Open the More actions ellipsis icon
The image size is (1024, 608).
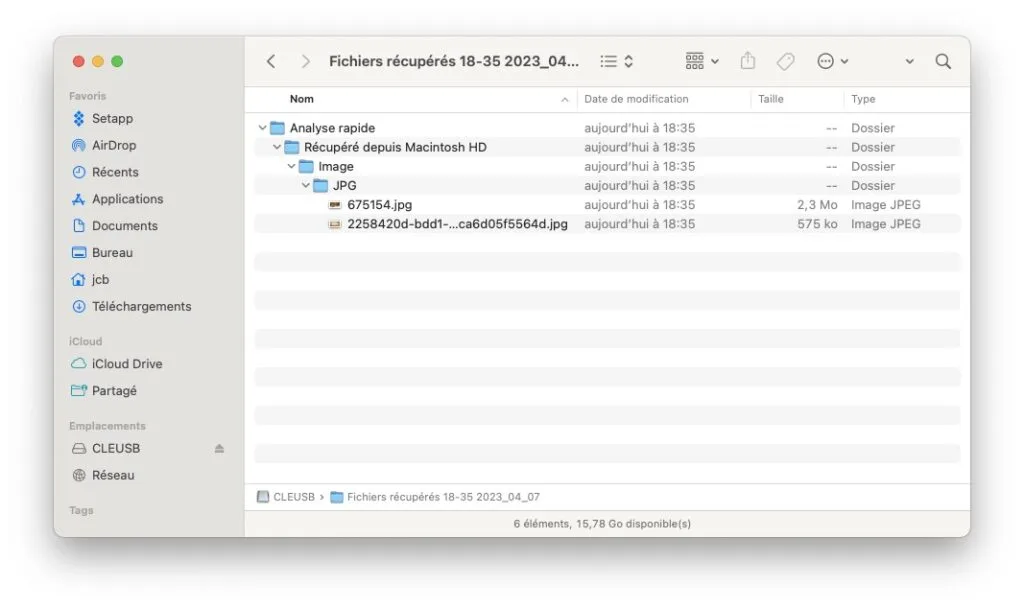coord(826,61)
